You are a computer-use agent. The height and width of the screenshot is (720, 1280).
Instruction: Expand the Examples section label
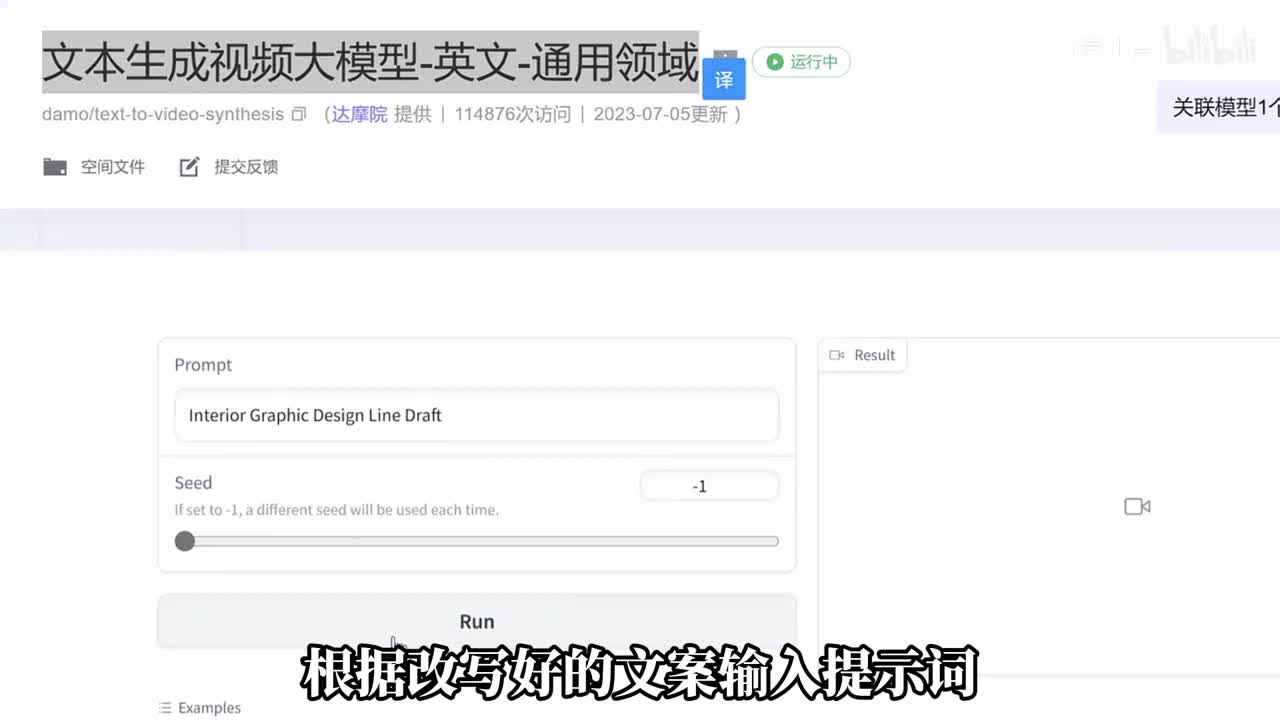209,708
